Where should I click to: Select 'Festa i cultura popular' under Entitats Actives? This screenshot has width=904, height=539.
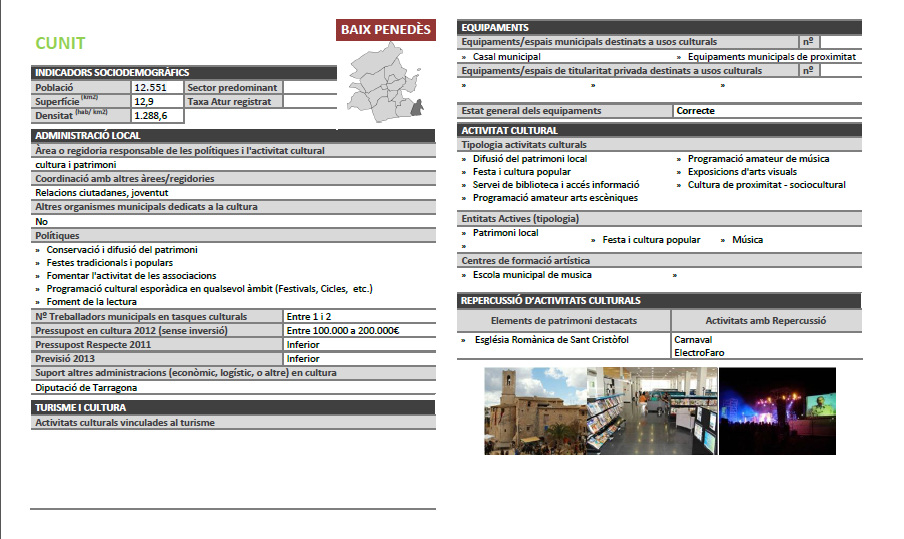[651, 240]
